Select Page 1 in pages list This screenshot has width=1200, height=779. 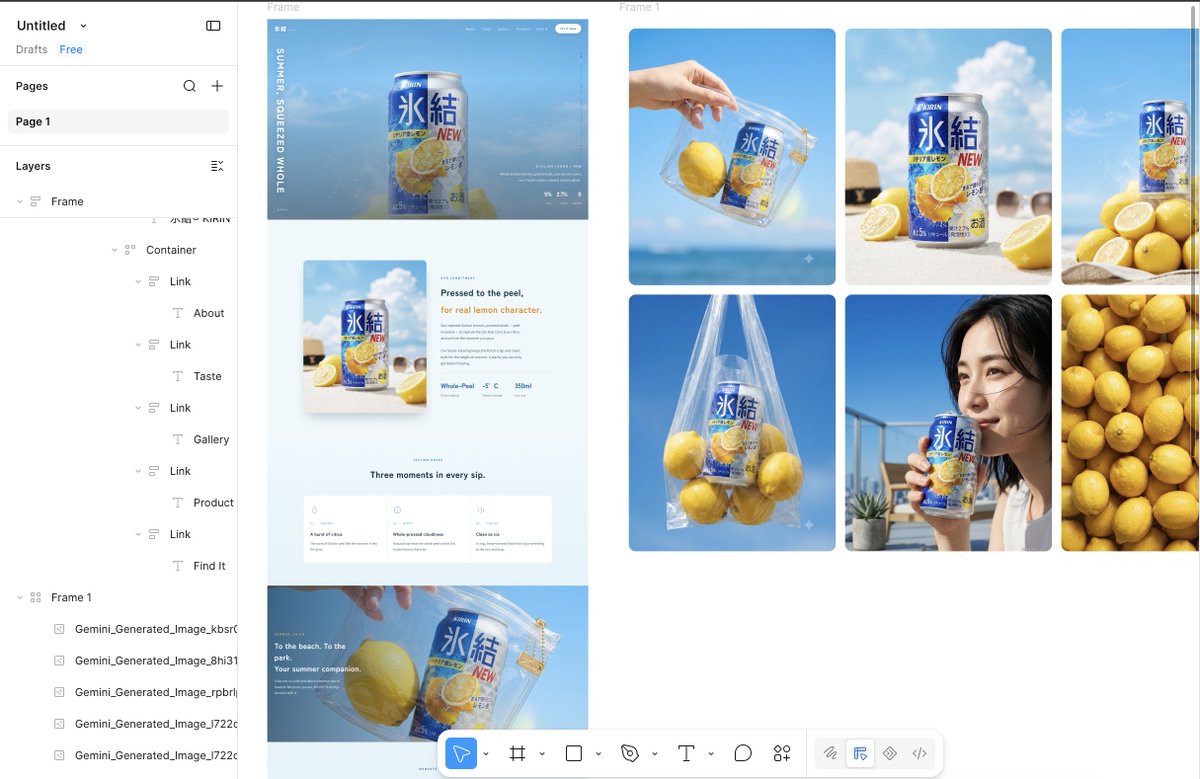tap(118, 122)
